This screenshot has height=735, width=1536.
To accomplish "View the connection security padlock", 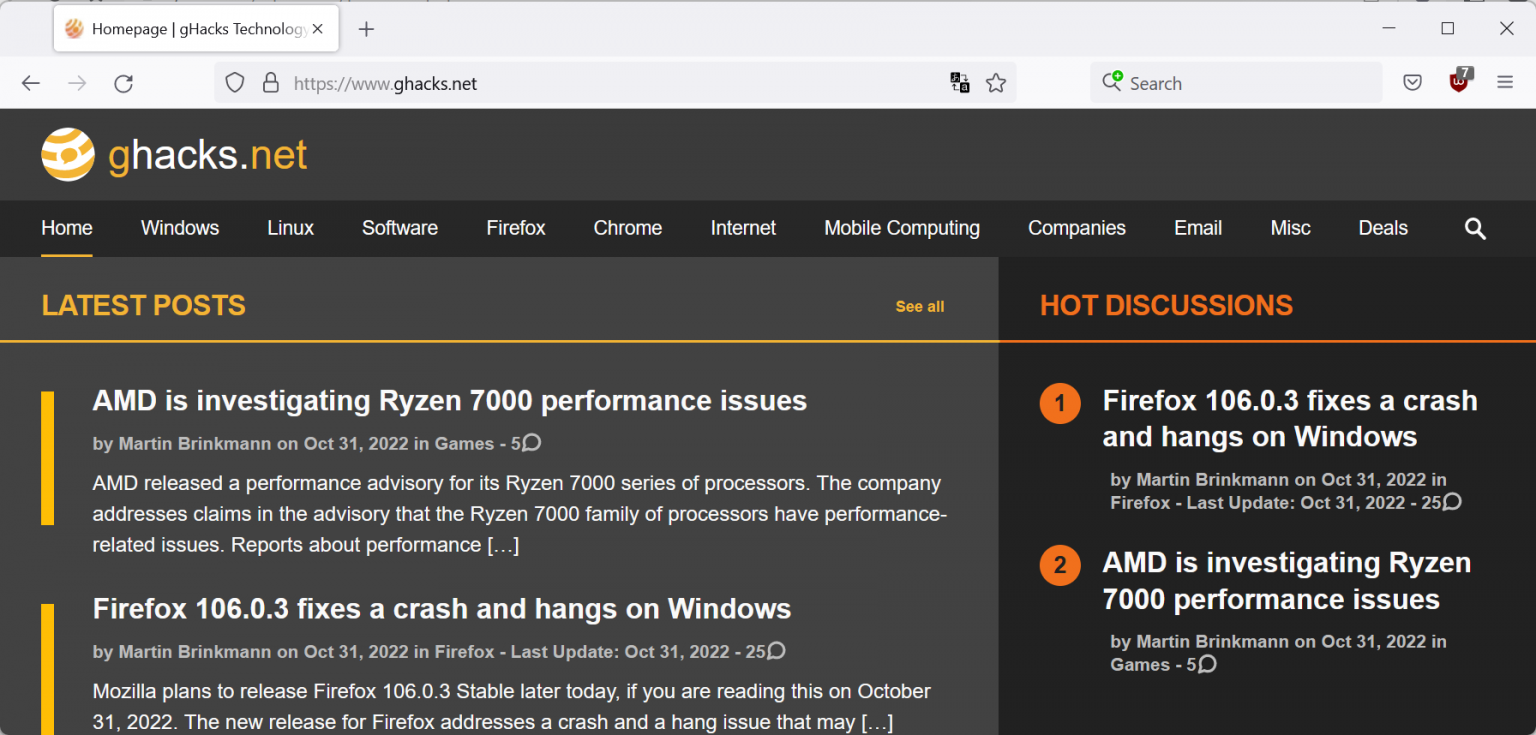I will pyautogui.click(x=271, y=83).
